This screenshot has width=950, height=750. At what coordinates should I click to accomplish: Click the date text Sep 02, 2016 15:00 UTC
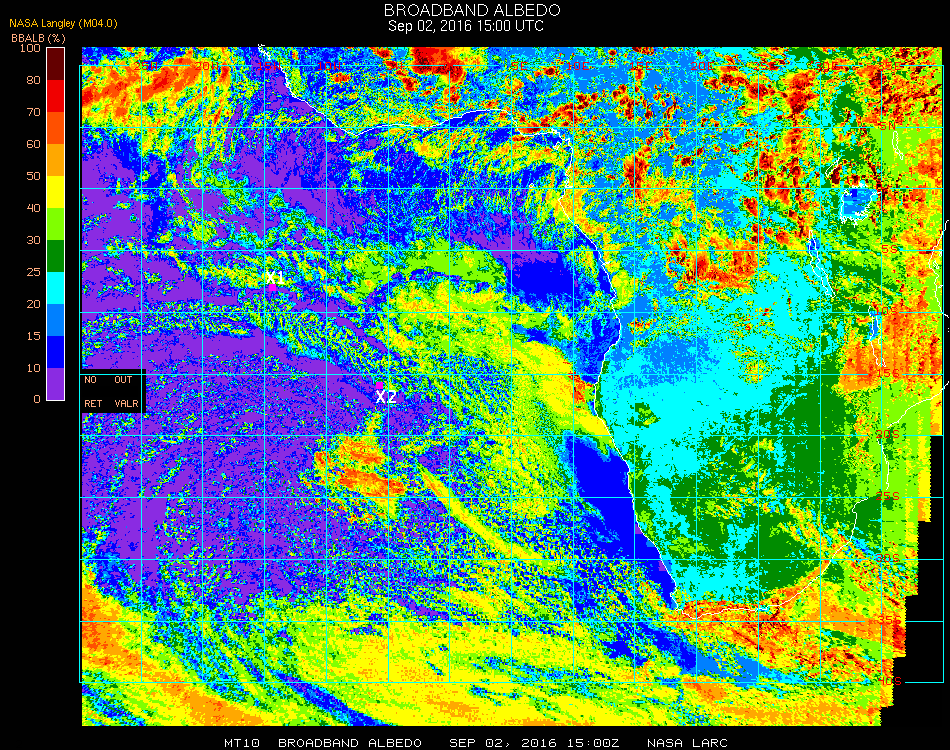coord(466,26)
